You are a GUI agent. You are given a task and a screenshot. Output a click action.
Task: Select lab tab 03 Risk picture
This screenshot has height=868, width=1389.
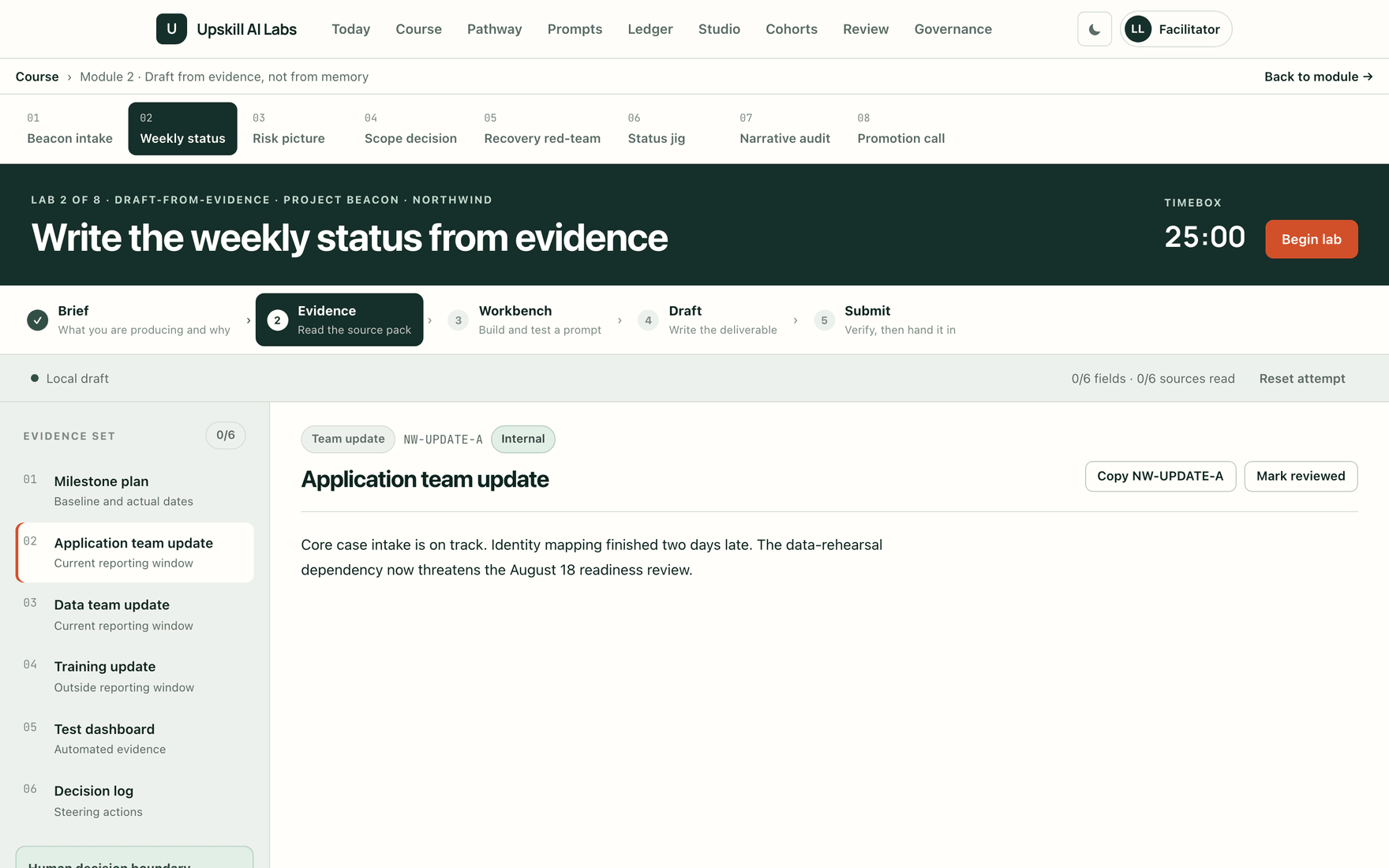[x=289, y=129]
